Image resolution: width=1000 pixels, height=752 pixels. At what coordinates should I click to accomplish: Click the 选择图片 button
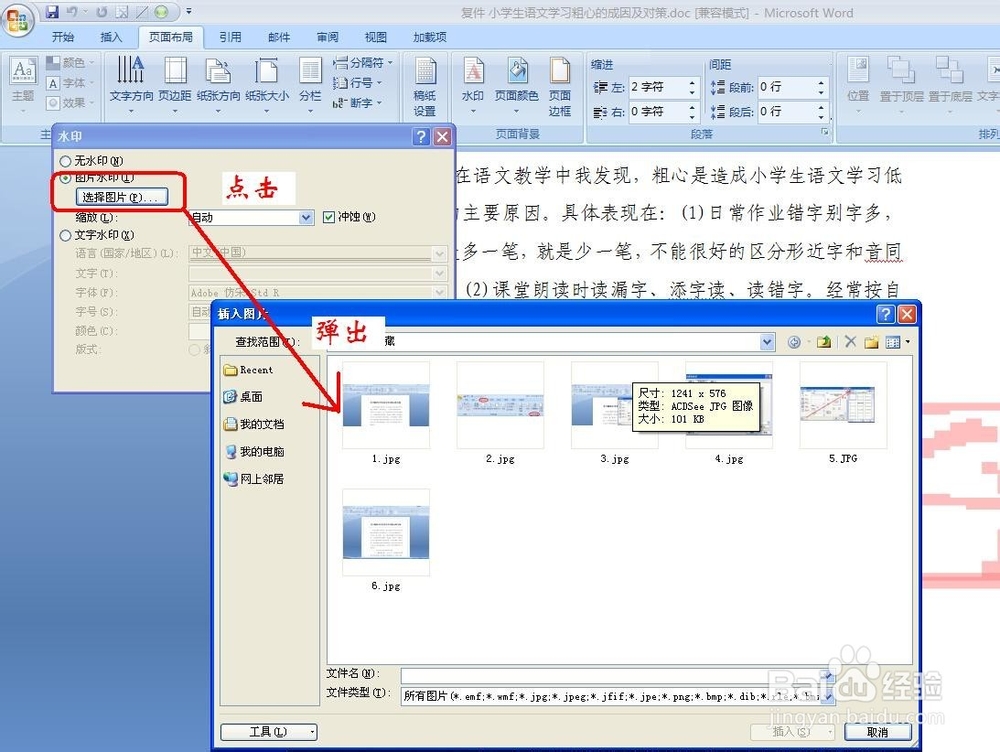click(x=121, y=198)
